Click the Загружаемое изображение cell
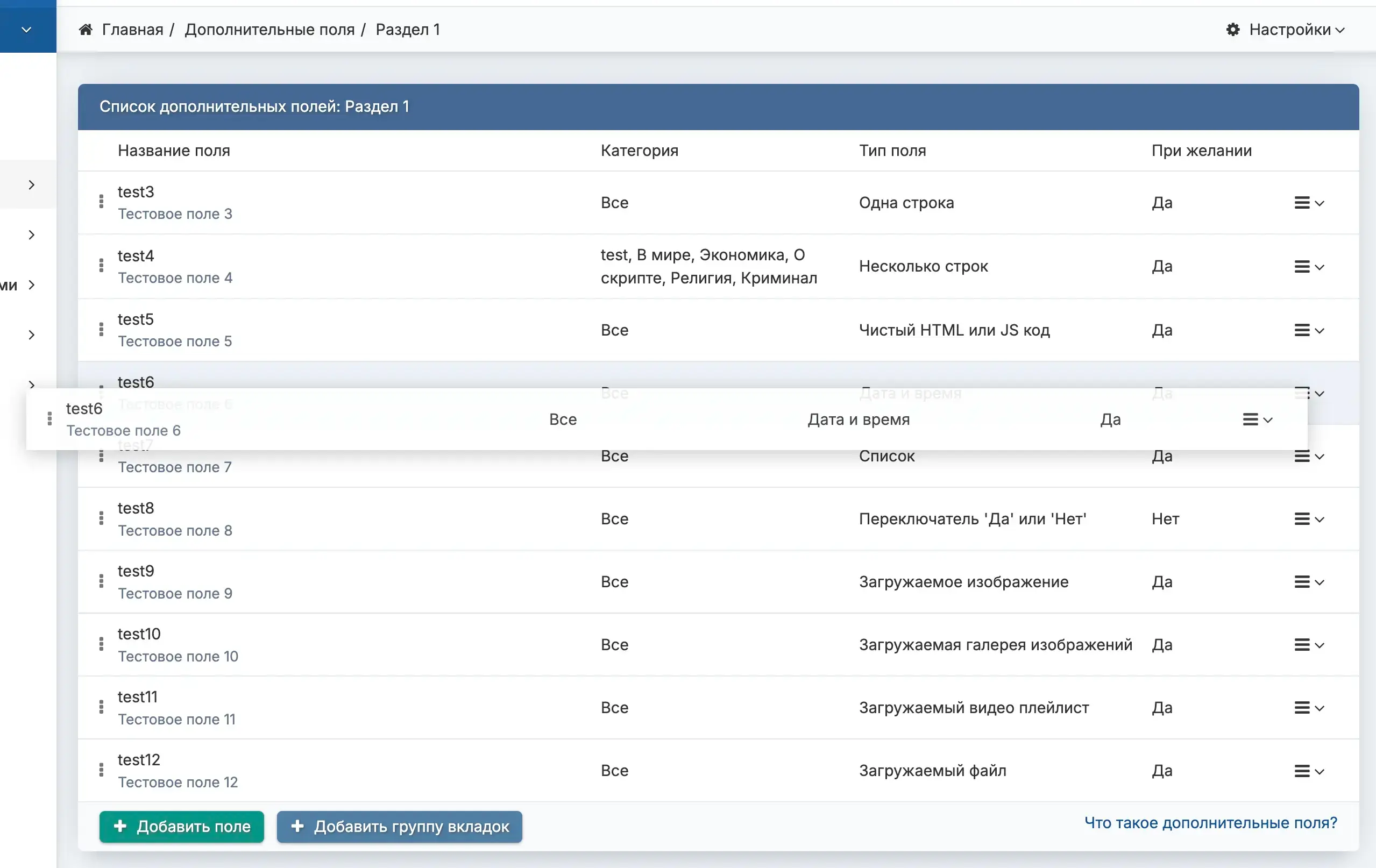Screen dimensions: 1376x868 963,581
